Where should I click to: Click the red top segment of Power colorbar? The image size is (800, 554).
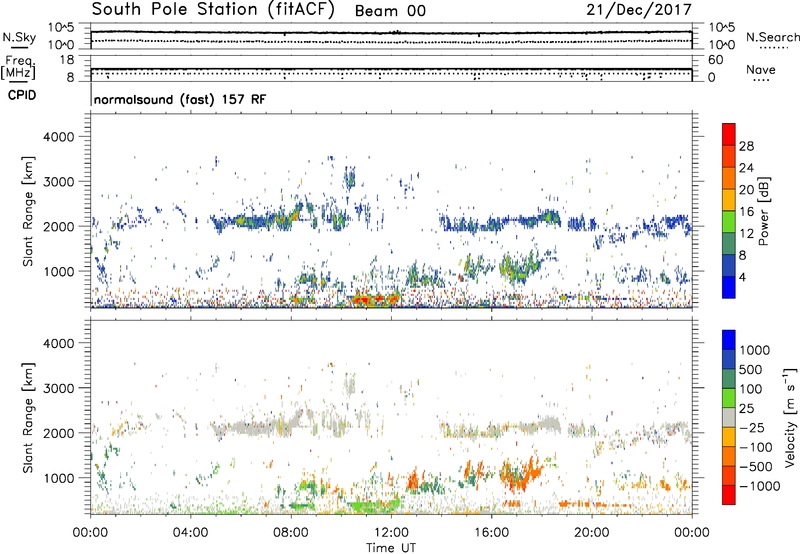click(729, 135)
